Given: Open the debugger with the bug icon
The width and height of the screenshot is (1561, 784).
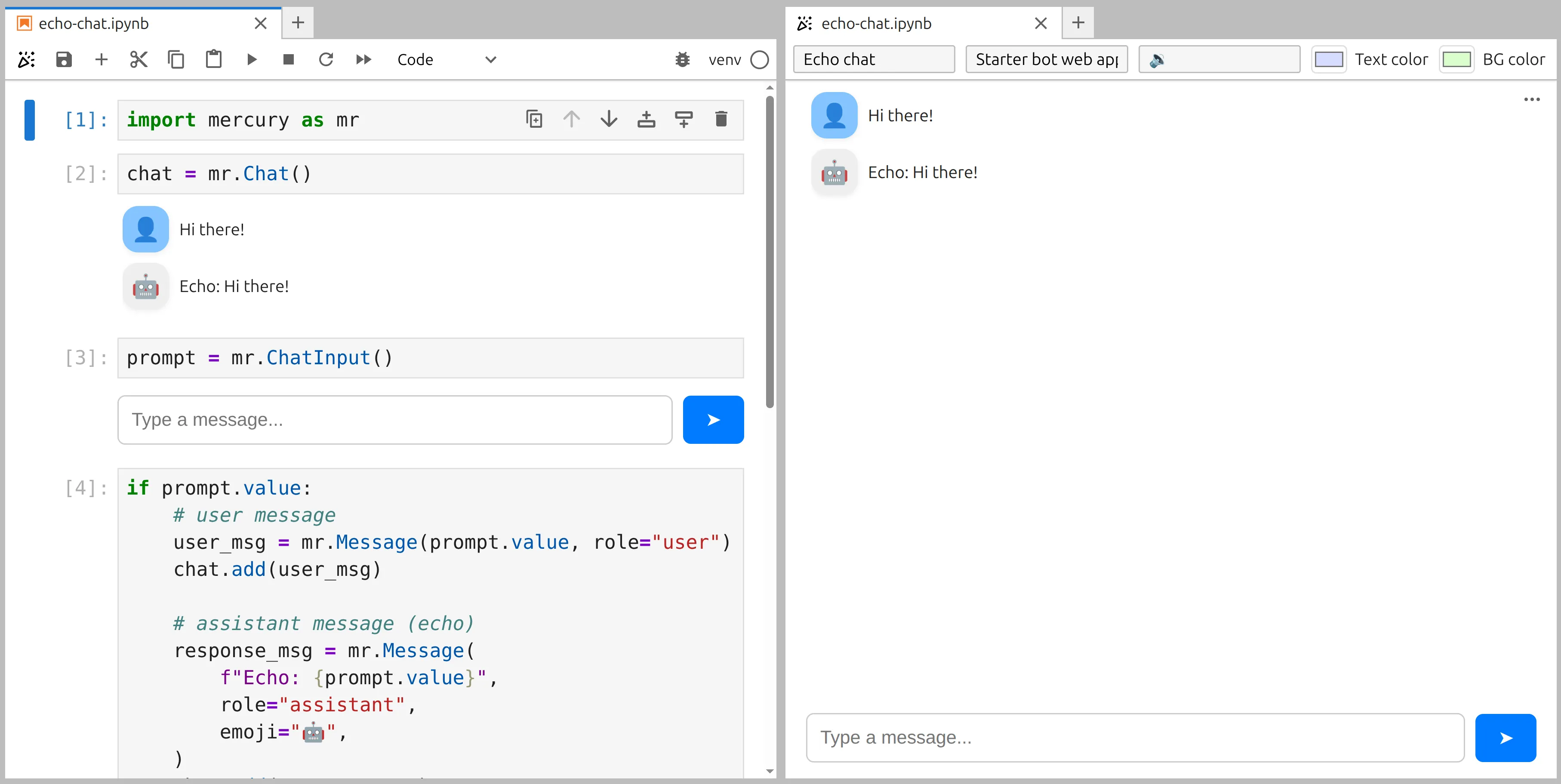Looking at the screenshot, I should point(682,59).
